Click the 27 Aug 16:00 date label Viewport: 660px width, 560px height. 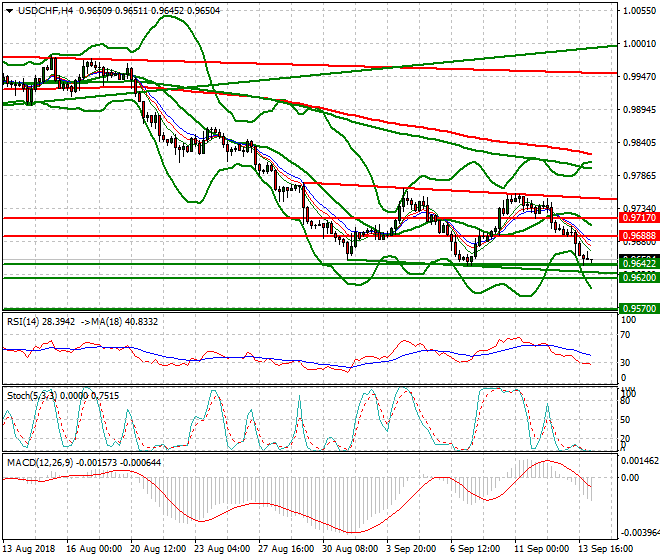pos(286,549)
